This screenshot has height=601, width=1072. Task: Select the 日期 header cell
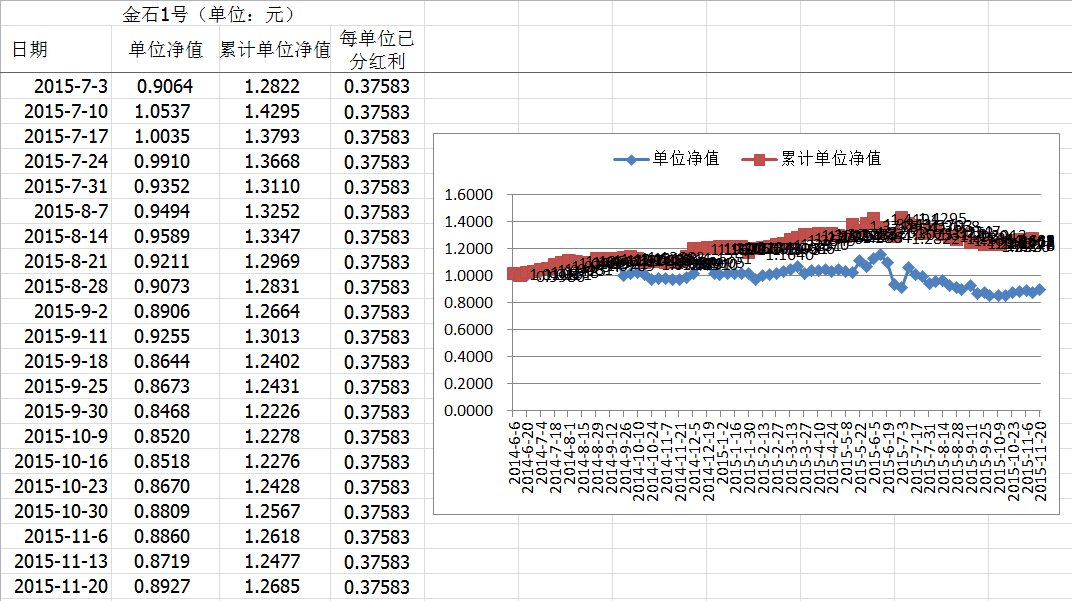pos(30,50)
